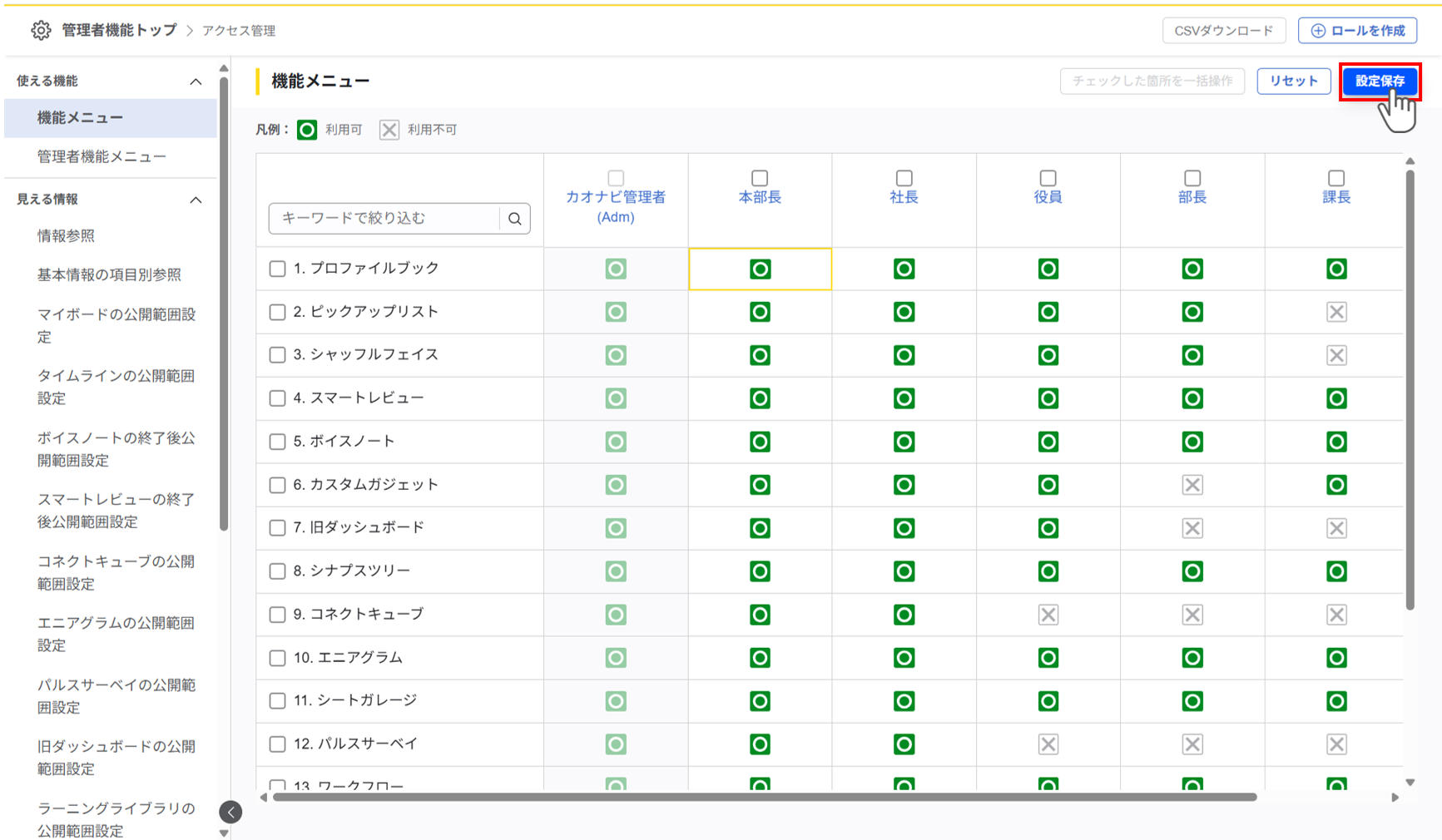This screenshot has height=840, width=1442.
Task: Click the 設定保存 button
Action: [1380, 82]
